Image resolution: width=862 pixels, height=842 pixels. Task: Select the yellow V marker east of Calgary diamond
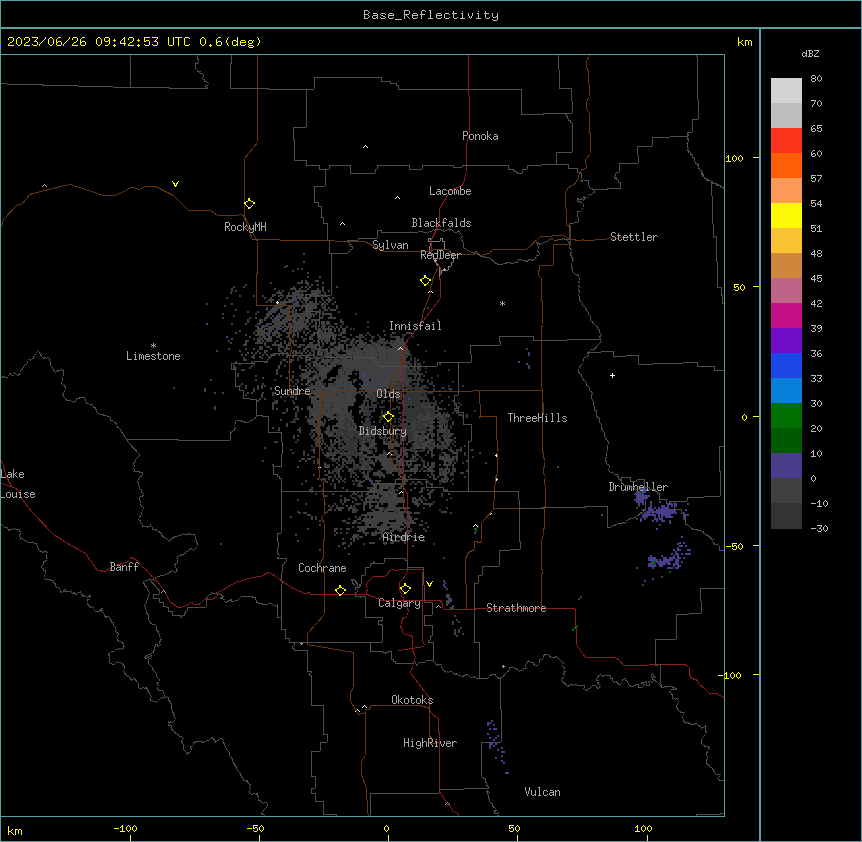tap(429, 584)
